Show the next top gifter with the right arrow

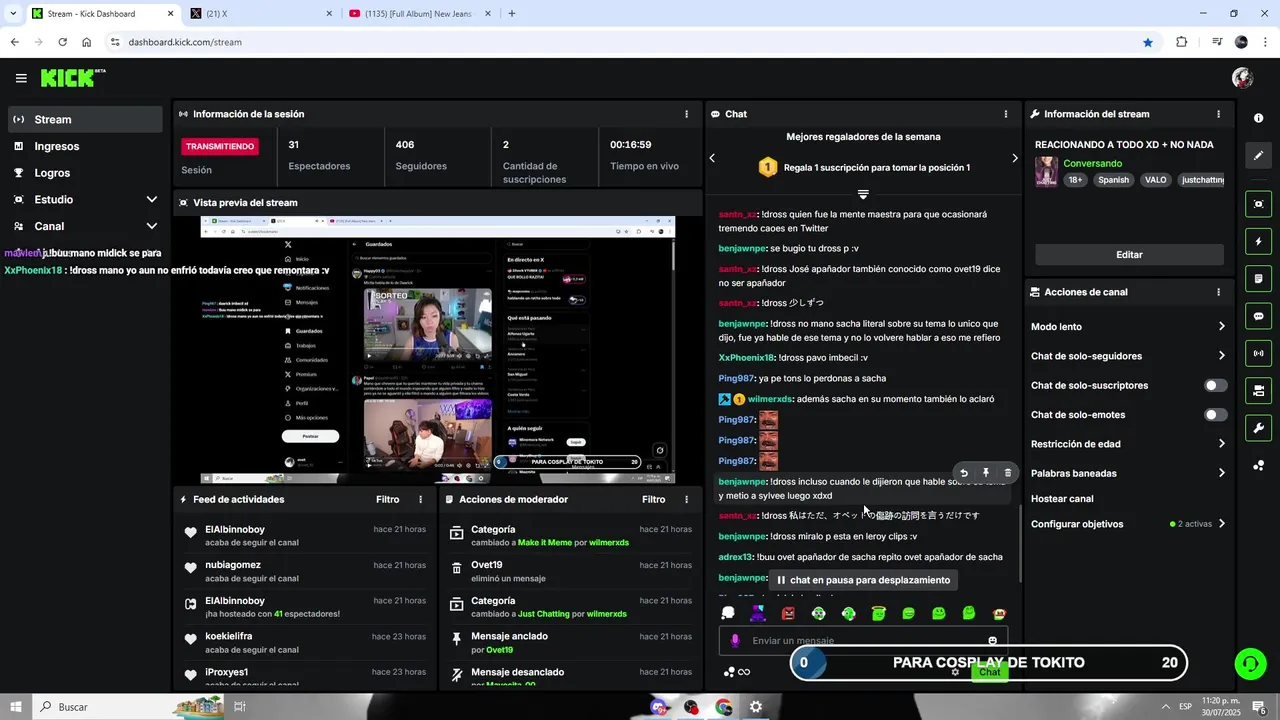click(1014, 158)
